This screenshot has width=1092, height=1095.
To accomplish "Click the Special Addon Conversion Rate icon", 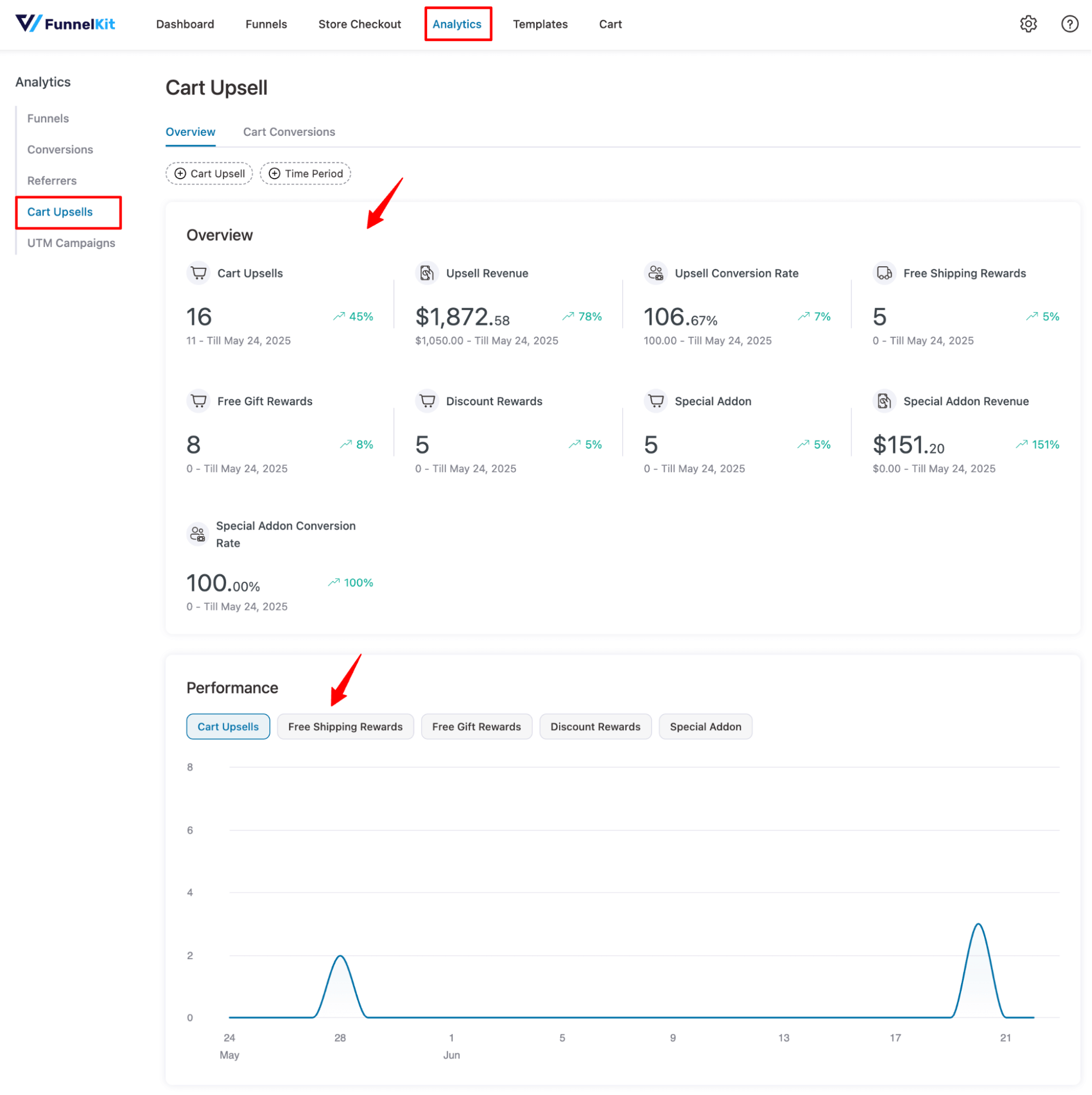I will click(x=198, y=534).
